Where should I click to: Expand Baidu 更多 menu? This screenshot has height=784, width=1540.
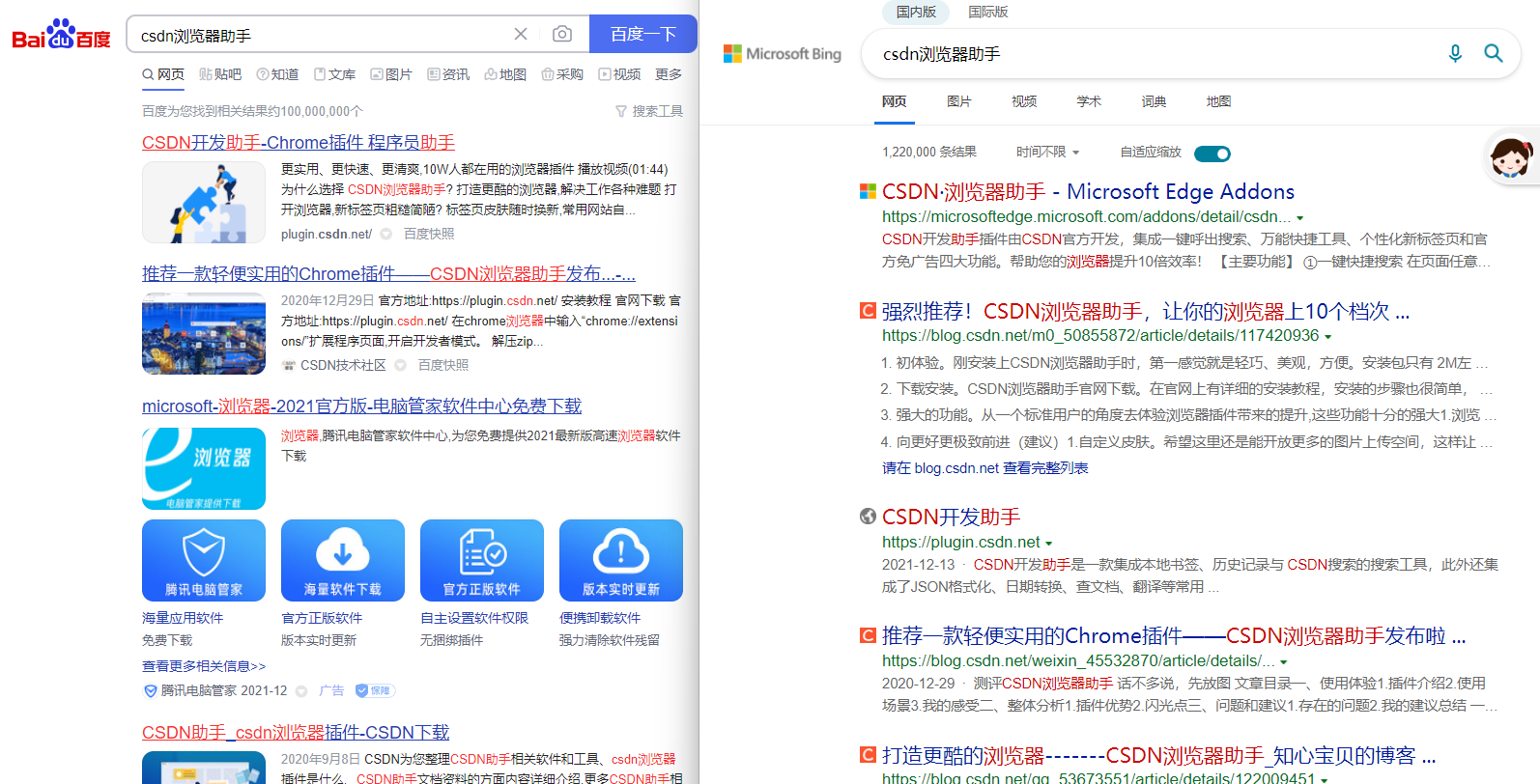[669, 74]
